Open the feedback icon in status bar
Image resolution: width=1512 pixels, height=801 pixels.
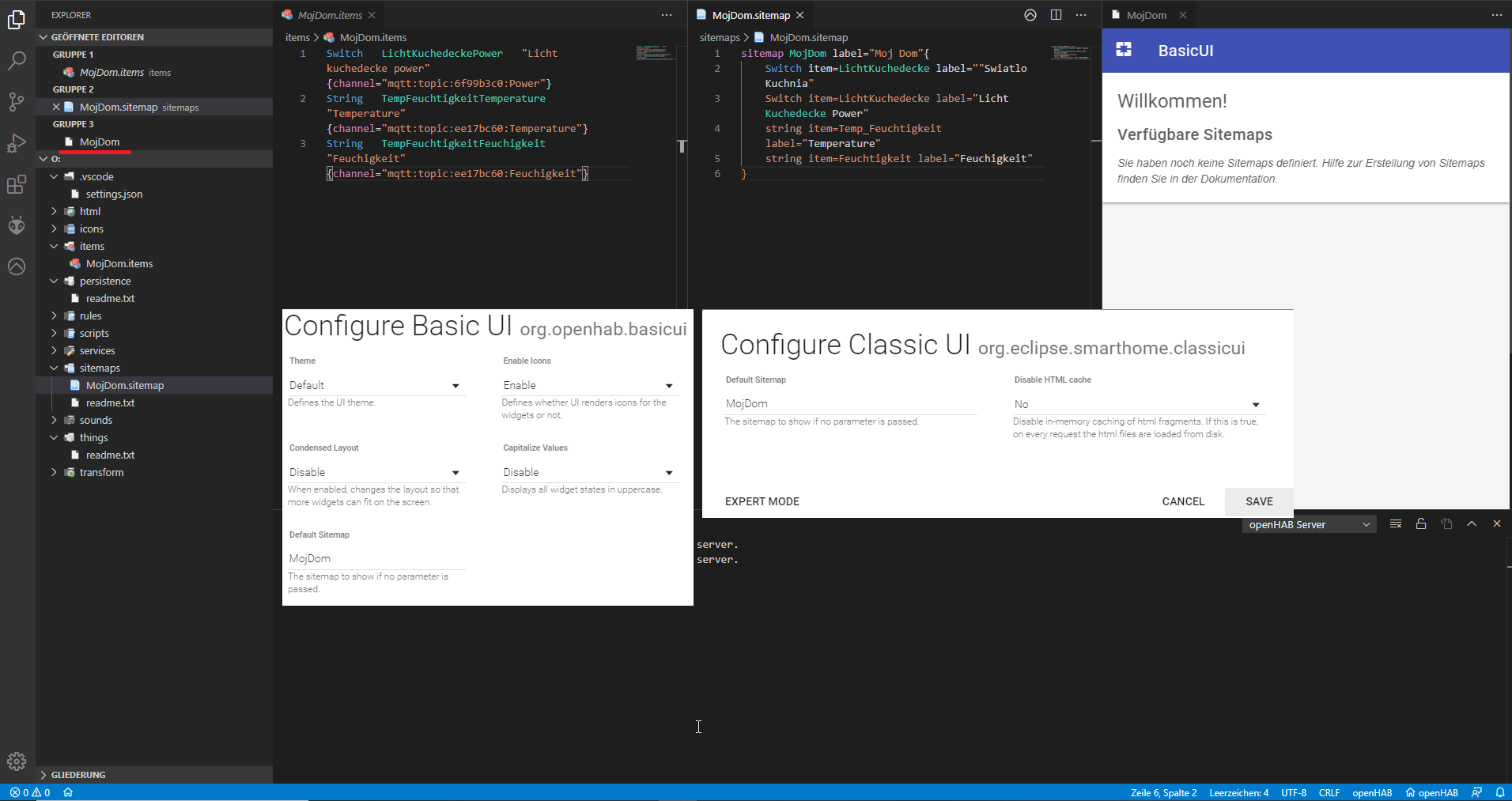coord(1476,792)
